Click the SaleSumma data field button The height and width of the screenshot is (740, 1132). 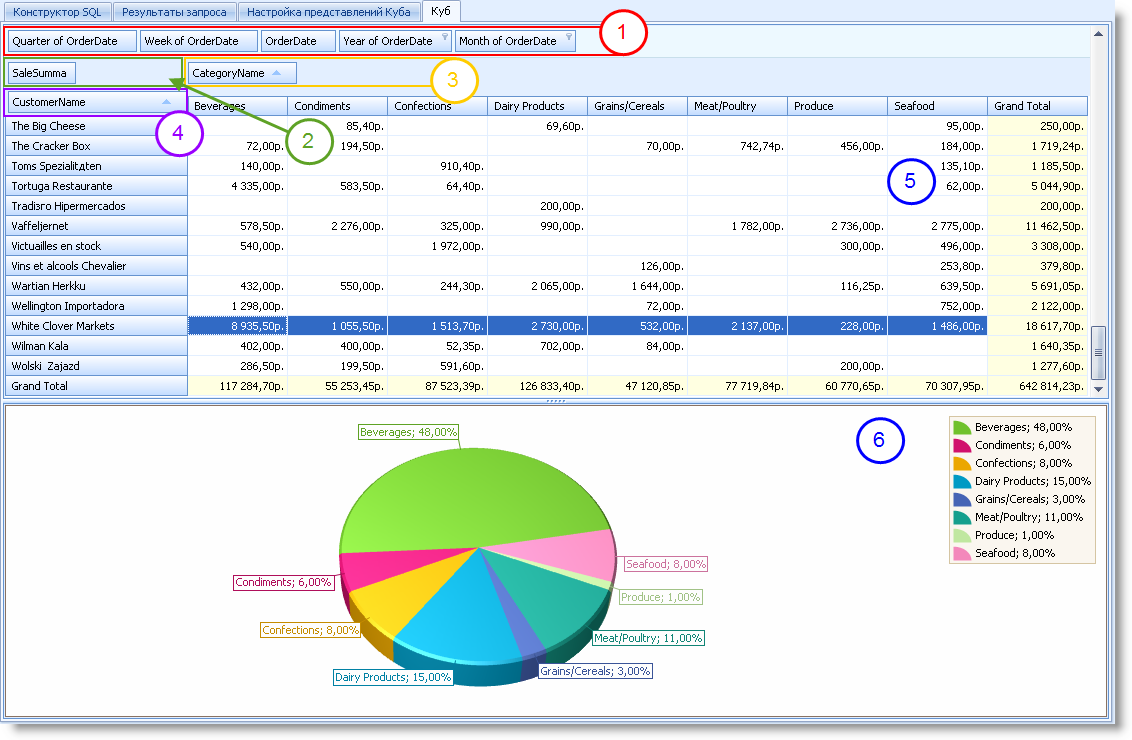coord(40,73)
